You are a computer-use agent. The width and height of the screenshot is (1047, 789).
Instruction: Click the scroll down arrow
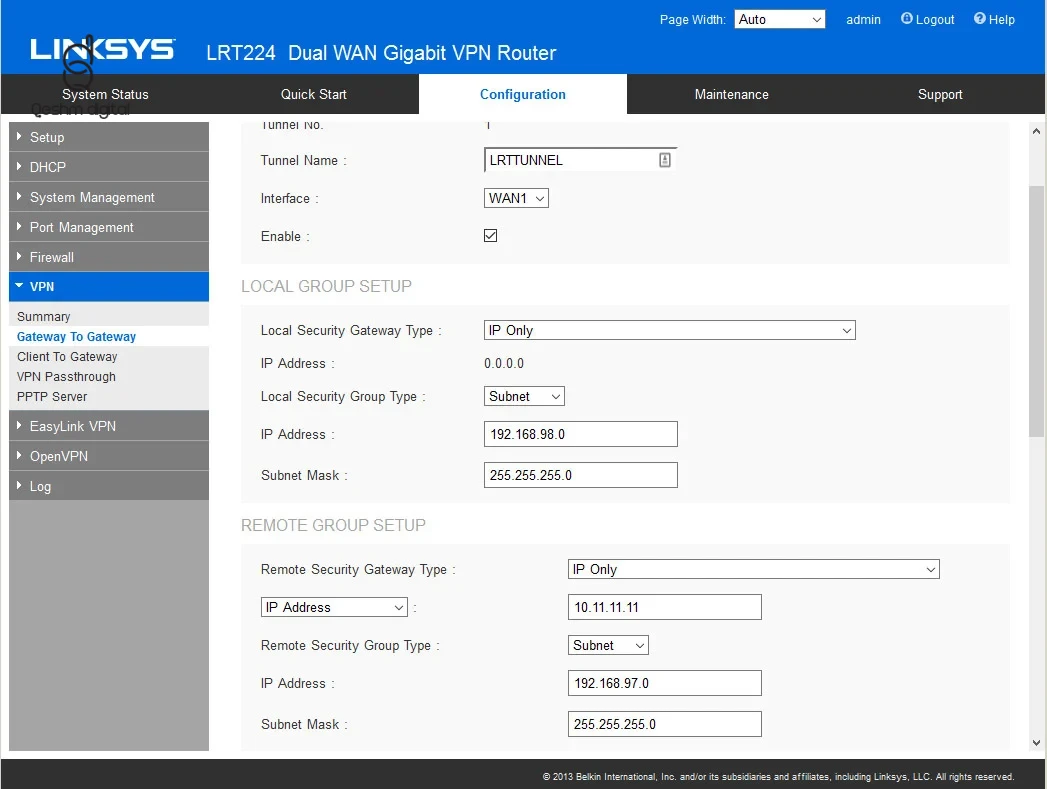[x=1036, y=743]
